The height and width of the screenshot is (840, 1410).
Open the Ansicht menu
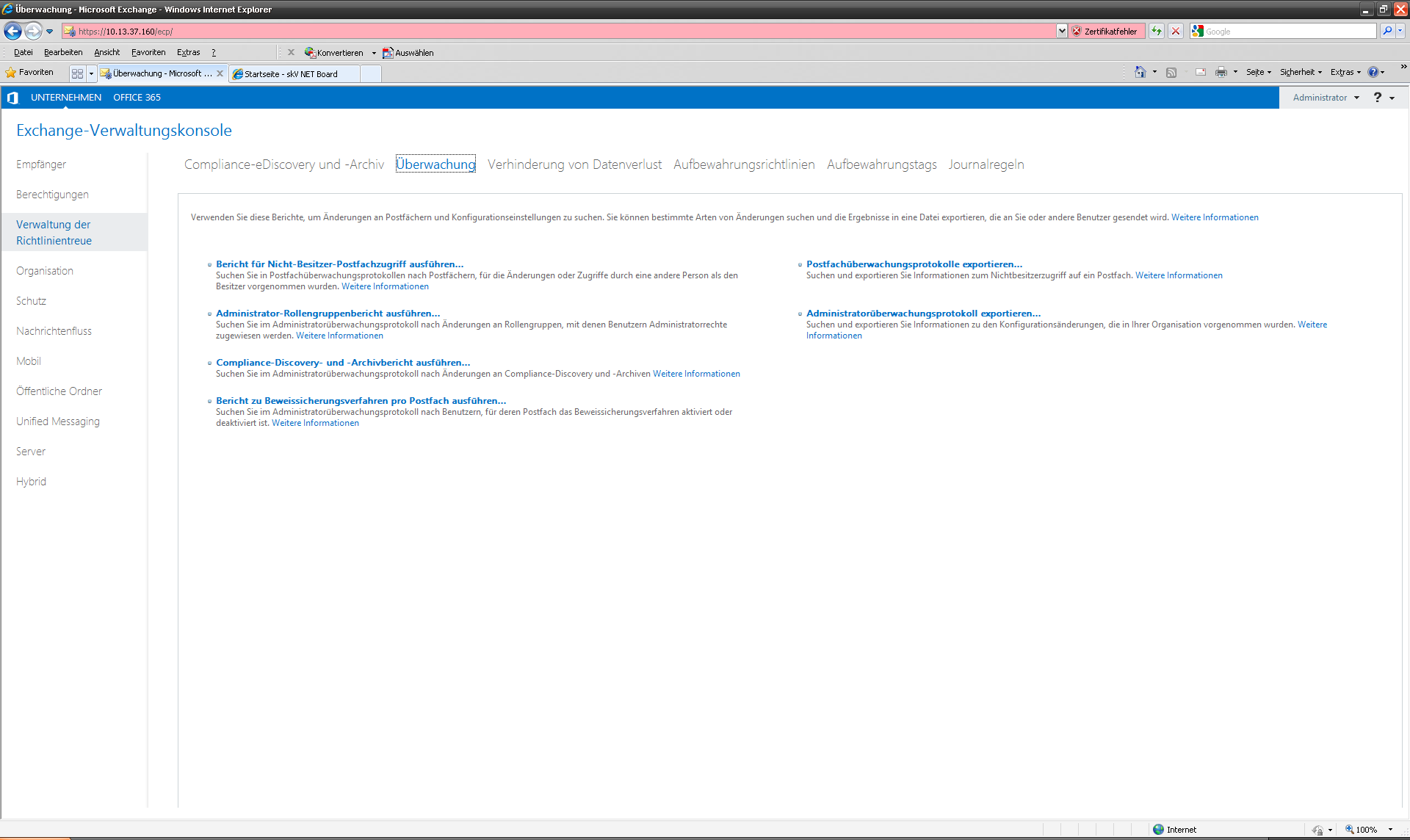point(106,52)
